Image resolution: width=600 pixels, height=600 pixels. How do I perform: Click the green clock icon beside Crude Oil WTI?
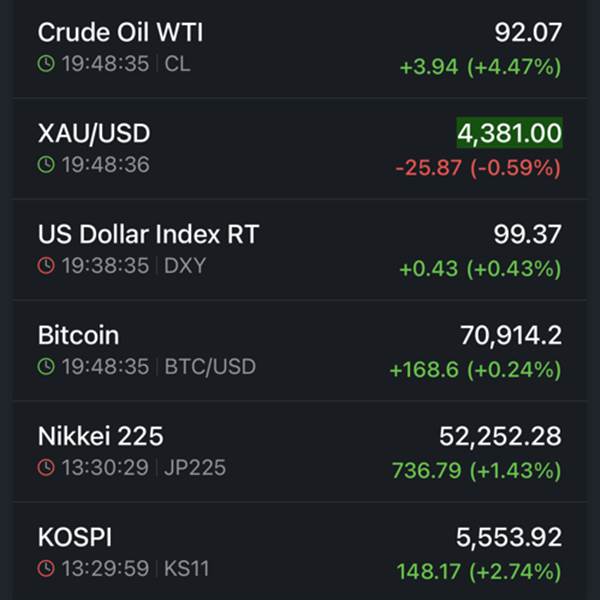(46, 64)
